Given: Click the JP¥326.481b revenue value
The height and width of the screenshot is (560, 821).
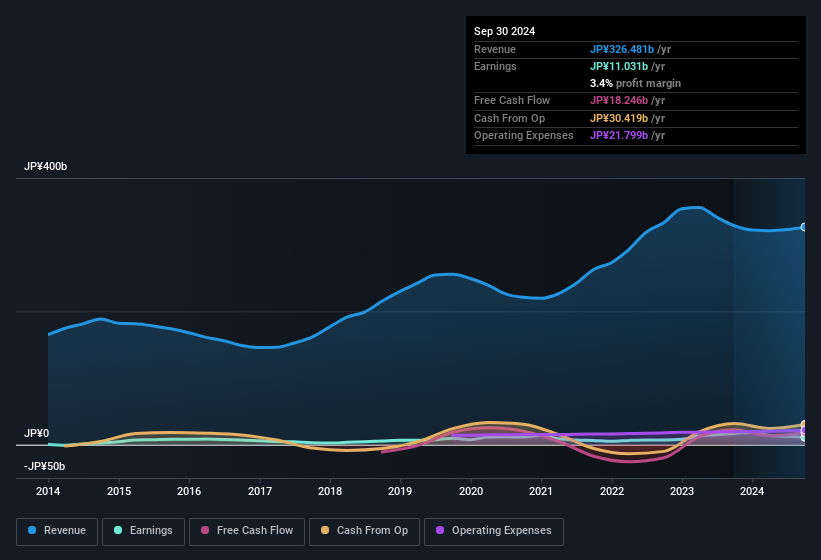Looking at the screenshot, I should 622,49.
